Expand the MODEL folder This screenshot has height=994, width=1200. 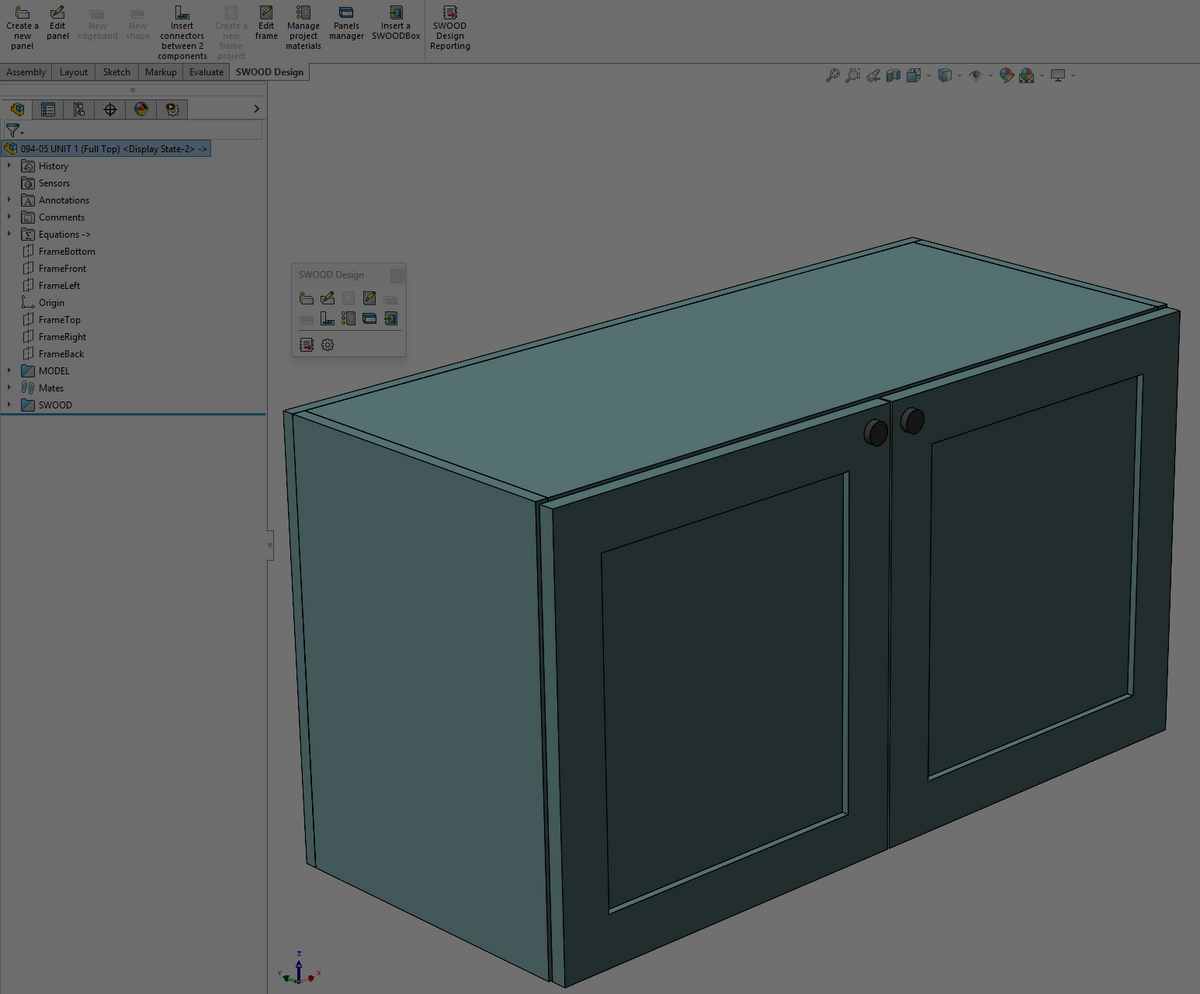[x=9, y=371]
